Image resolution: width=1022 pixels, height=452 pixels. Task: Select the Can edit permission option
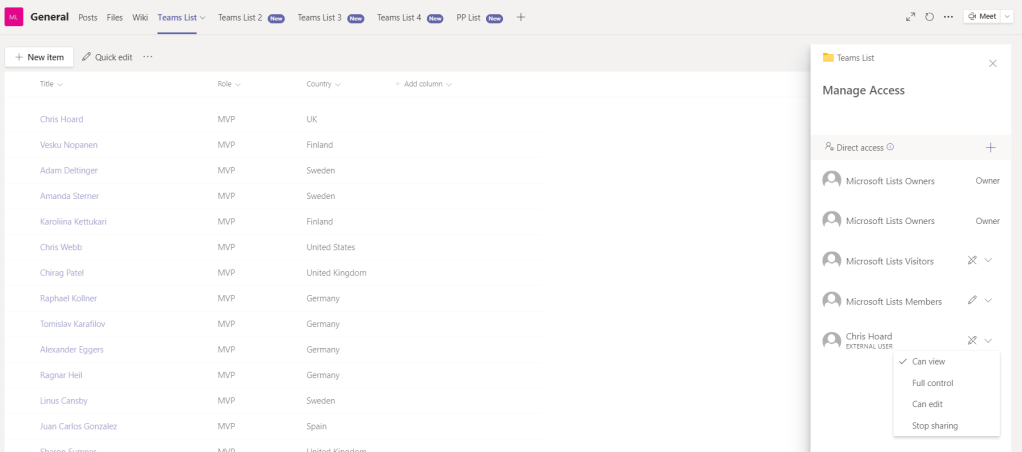[927, 404]
